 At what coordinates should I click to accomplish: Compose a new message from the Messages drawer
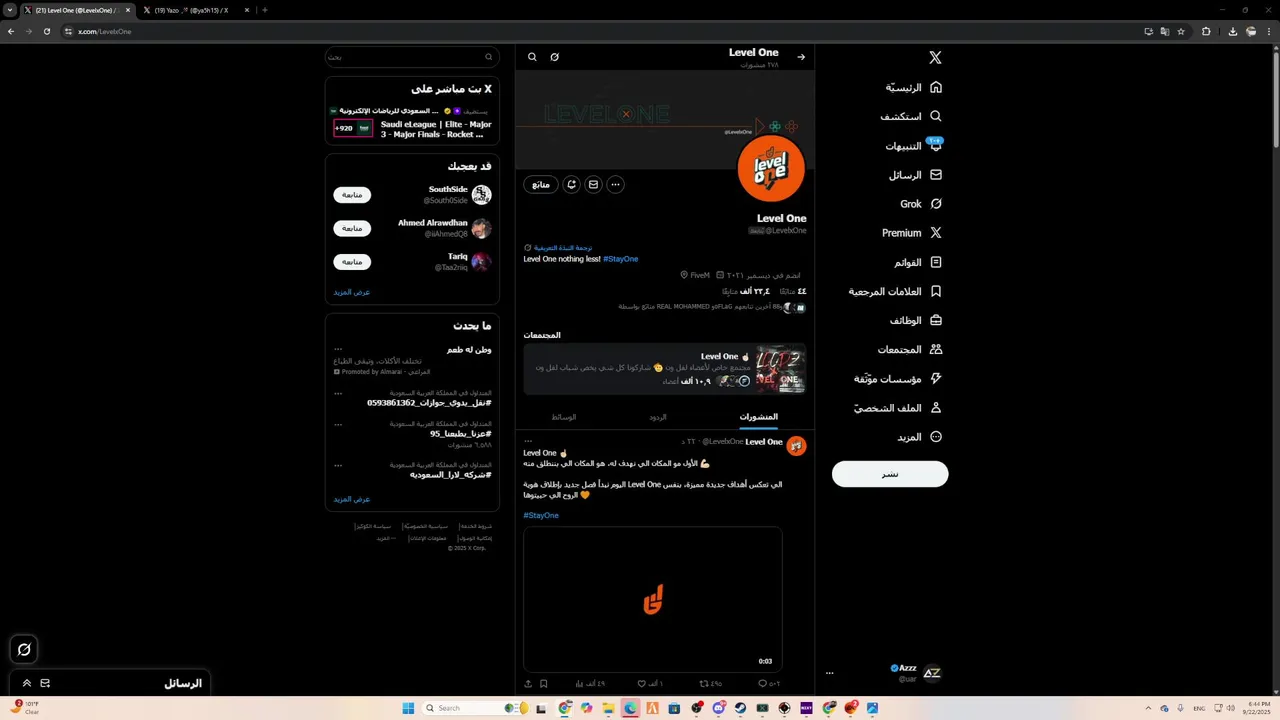(45, 684)
